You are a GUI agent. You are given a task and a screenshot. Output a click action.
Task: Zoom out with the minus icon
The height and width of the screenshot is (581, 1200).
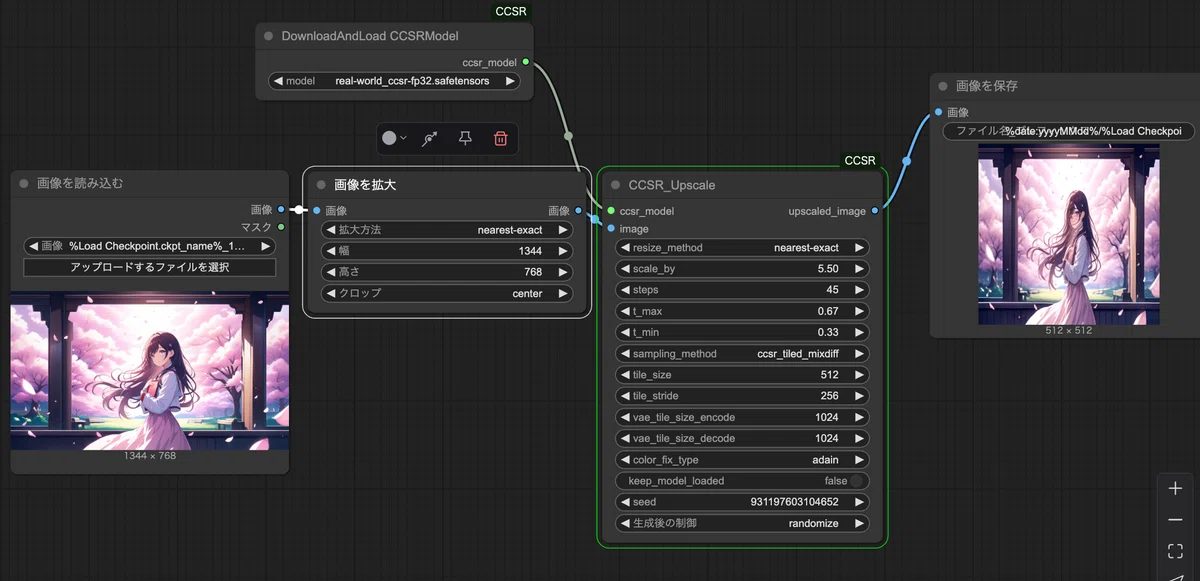1175,520
